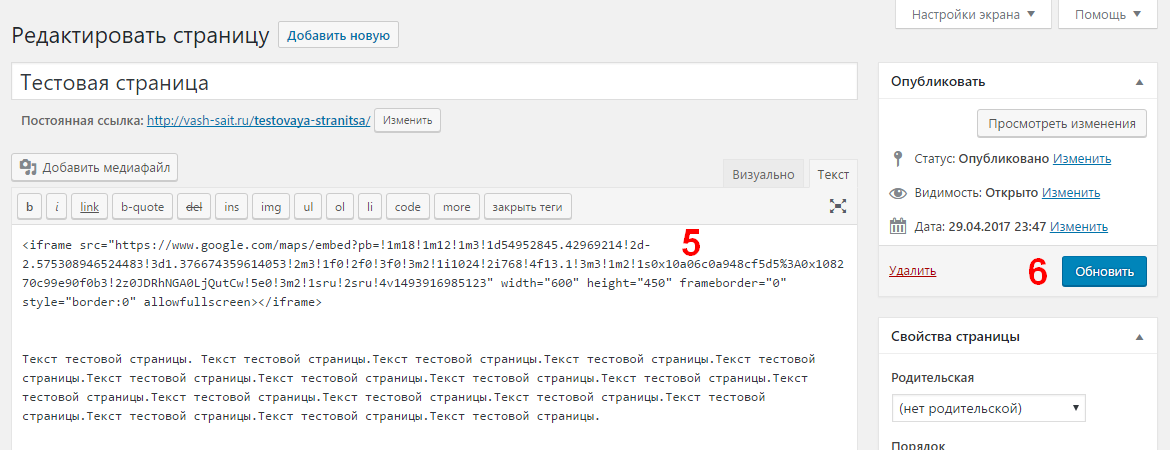Edit status via Изменить link
The width and height of the screenshot is (1170, 450).
click(x=1082, y=158)
